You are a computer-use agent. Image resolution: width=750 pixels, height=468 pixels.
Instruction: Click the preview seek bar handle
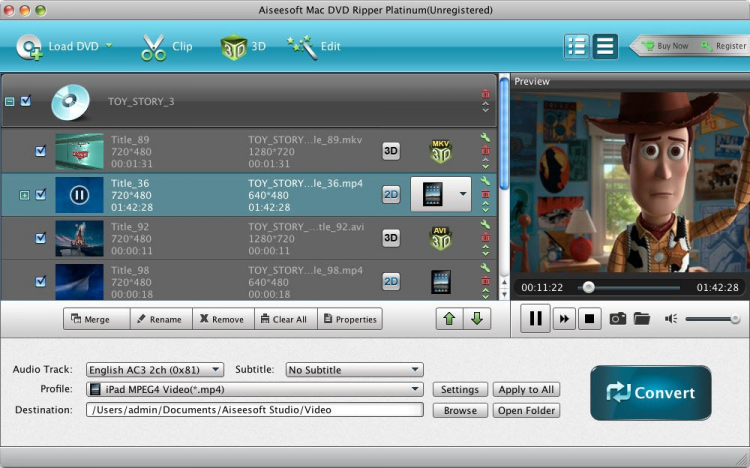pos(589,287)
